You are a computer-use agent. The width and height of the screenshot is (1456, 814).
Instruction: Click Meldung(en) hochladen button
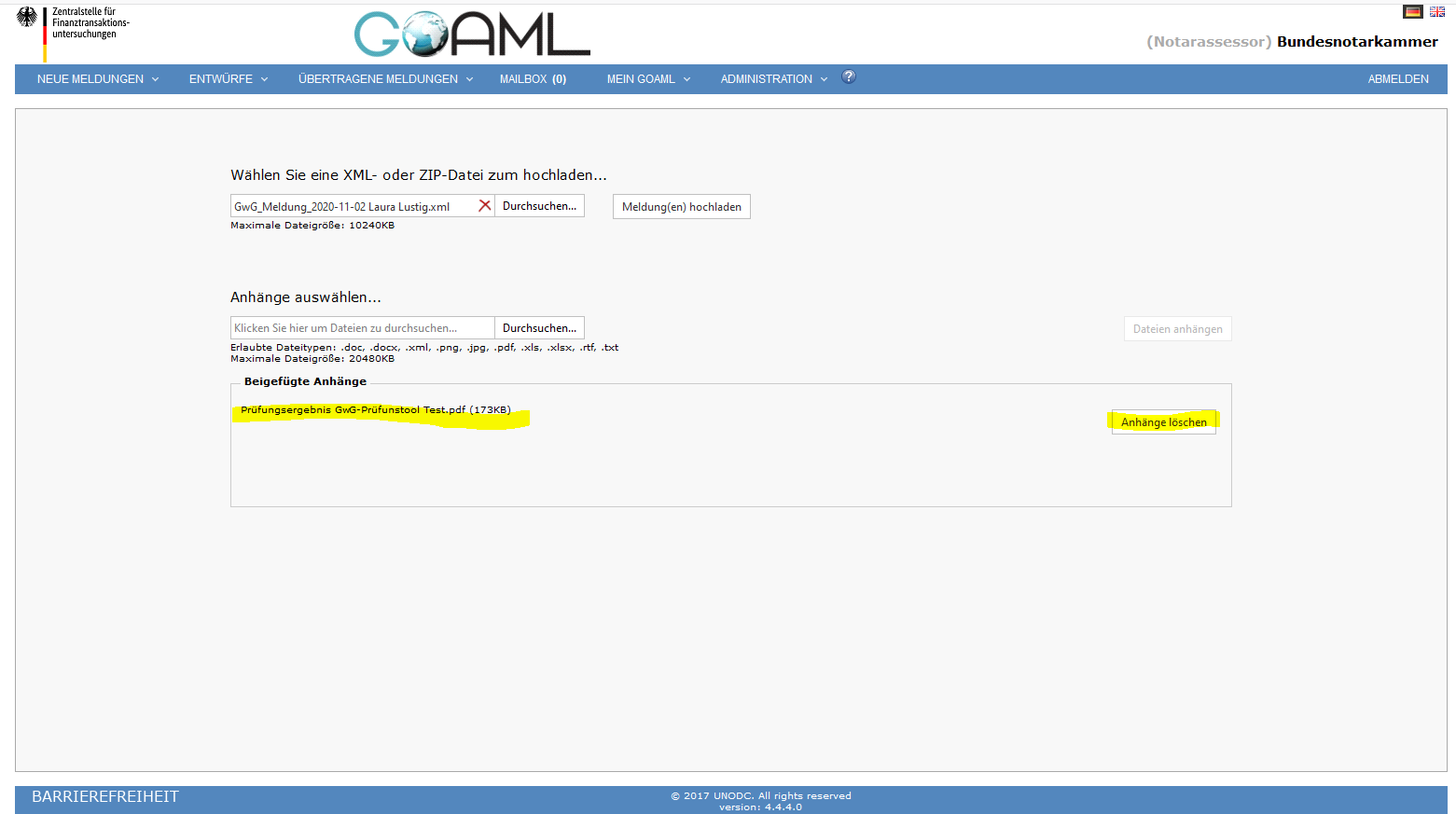tap(681, 207)
